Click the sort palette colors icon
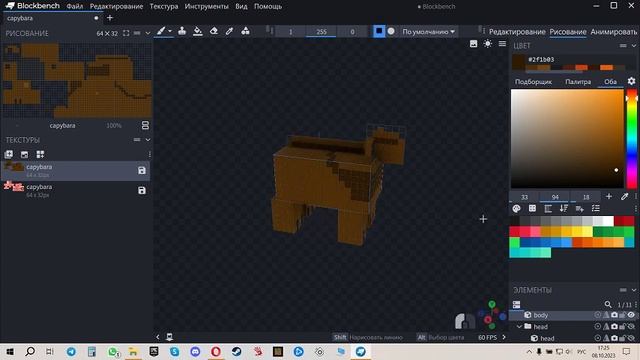The width and height of the screenshot is (640, 360). (x=564, y=209)
